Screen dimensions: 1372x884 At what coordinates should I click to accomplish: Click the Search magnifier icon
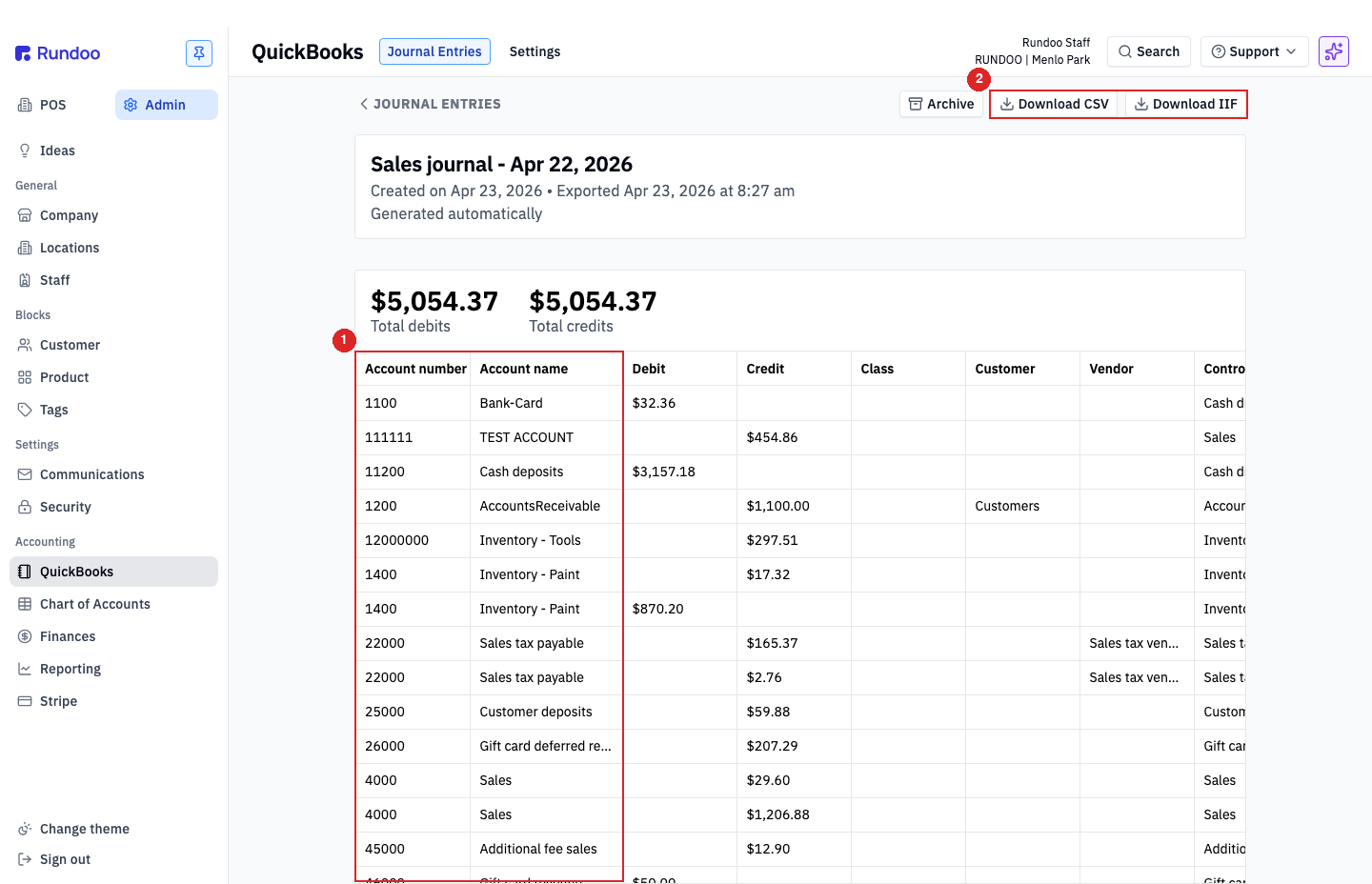click(1125, 51)
